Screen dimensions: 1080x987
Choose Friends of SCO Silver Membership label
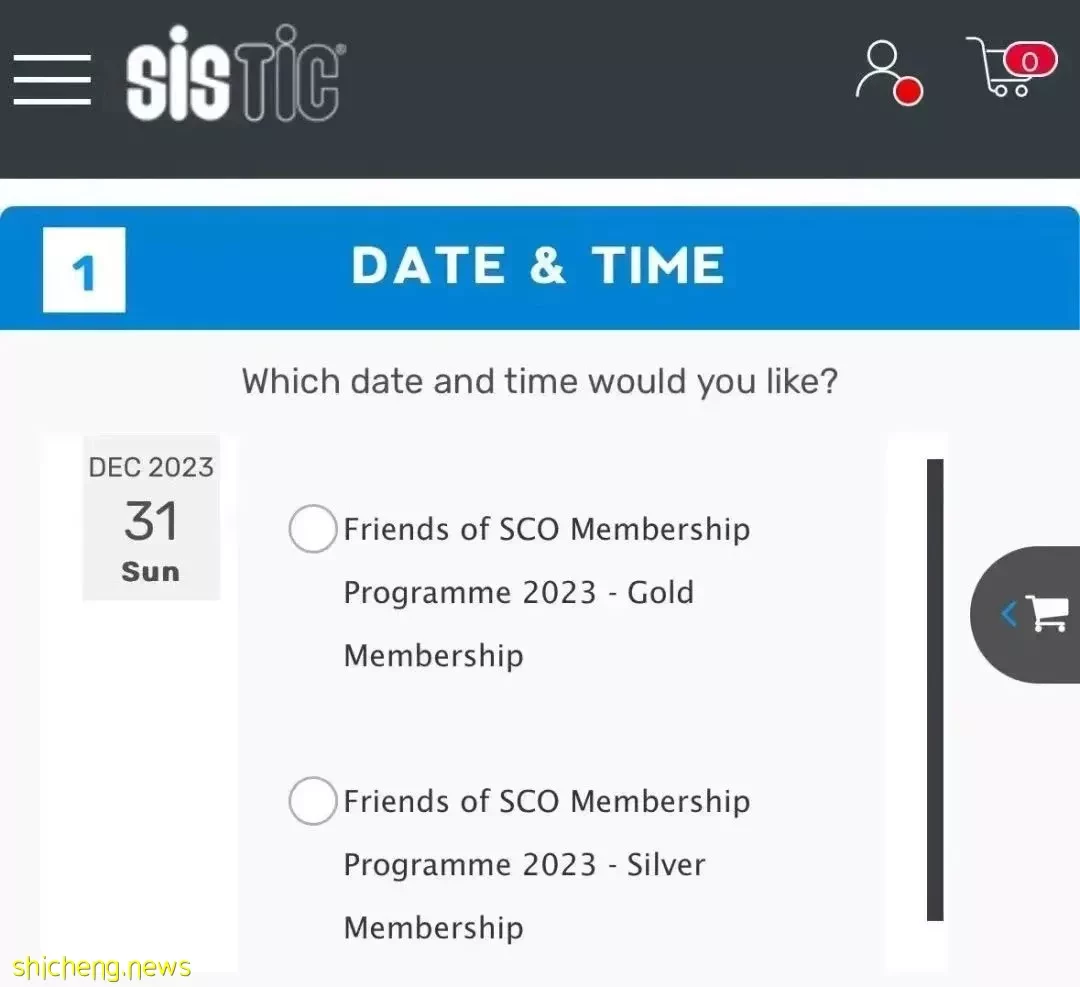[547, 864]
